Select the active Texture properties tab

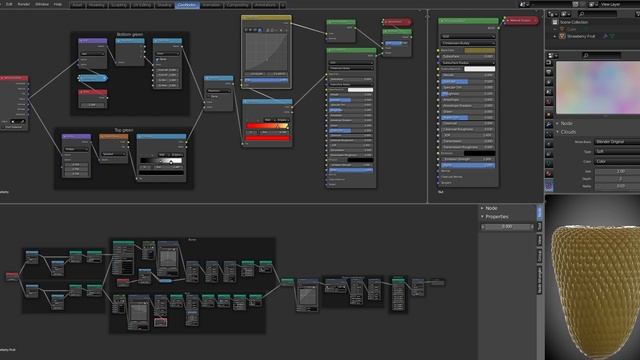pyautogui.click(x=549, y=186)
